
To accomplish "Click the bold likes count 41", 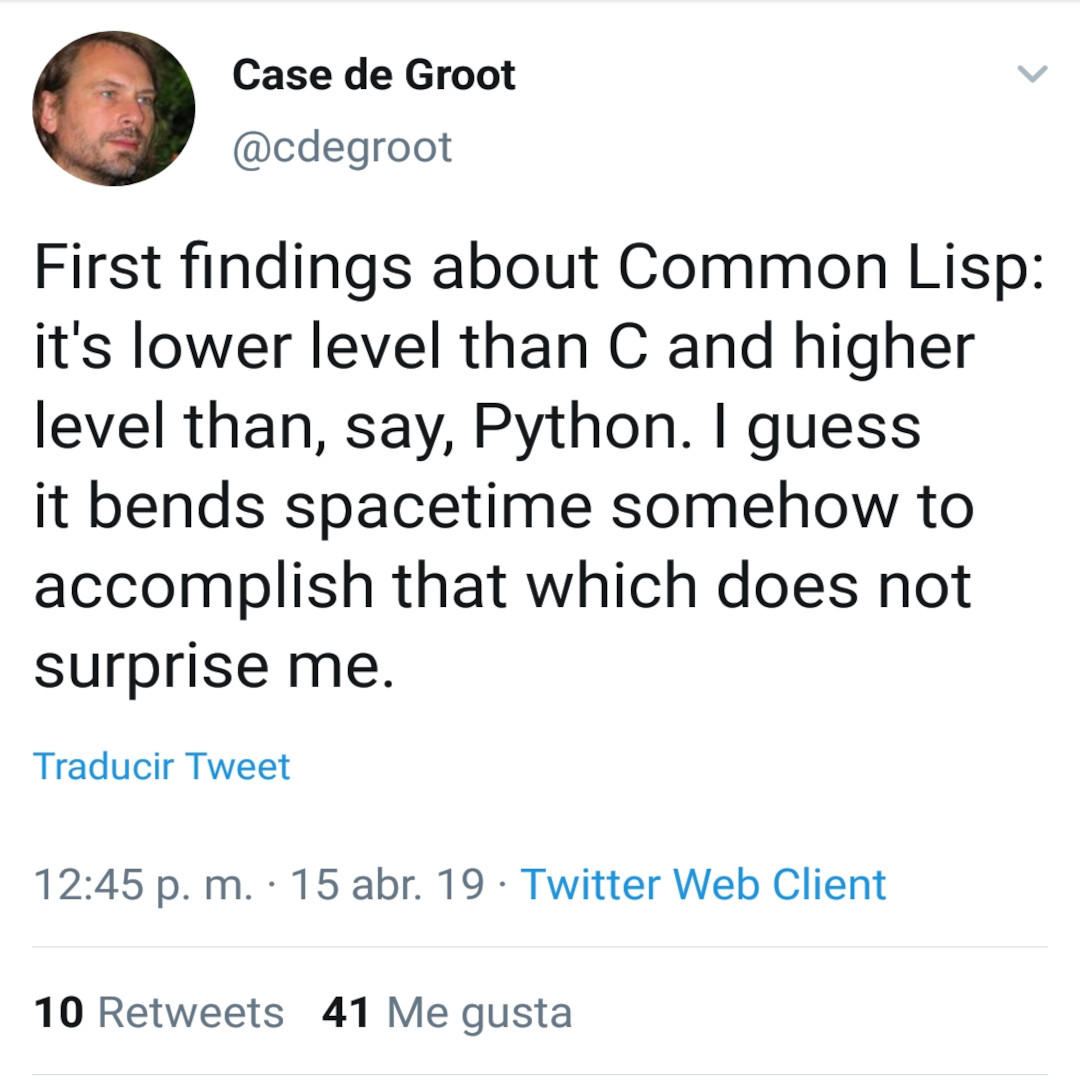I will [346, 1012].
